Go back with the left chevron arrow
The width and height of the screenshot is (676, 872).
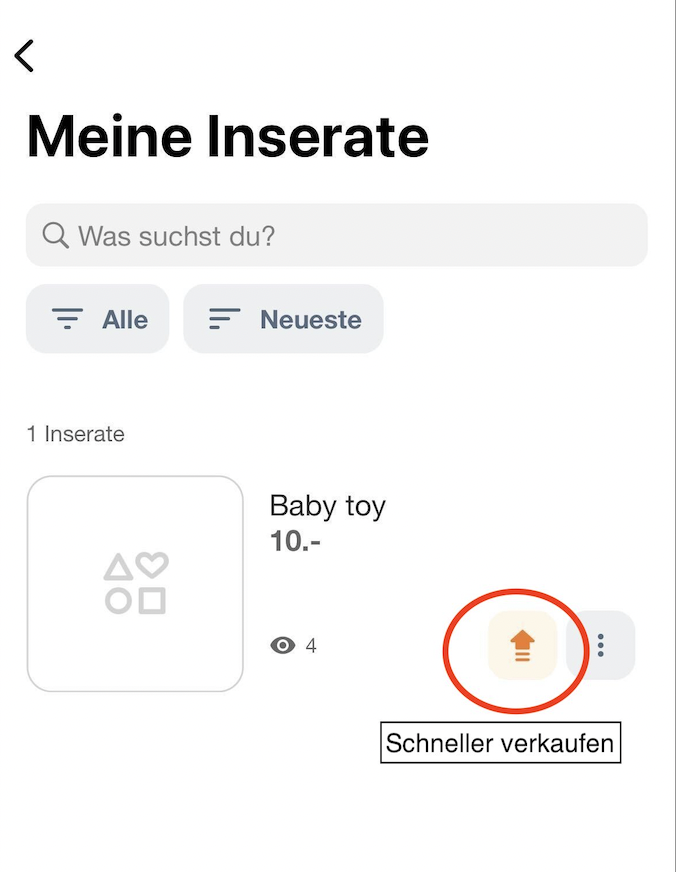point(24,56)
